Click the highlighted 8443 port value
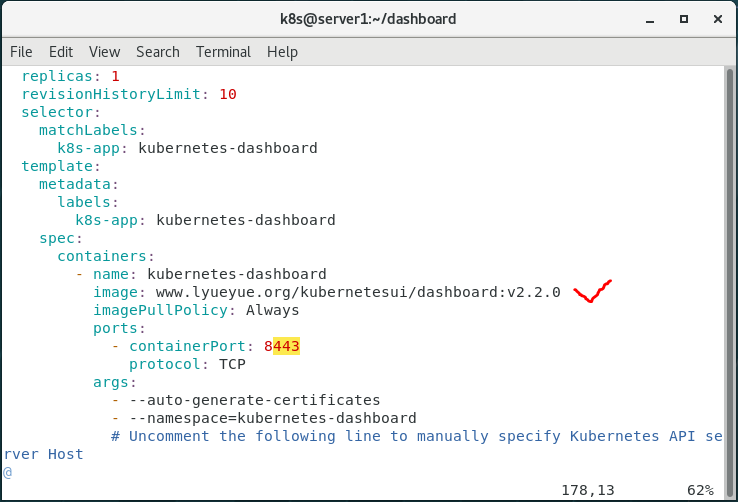This screenshot has height=502, width=738. tap(282, 346)
